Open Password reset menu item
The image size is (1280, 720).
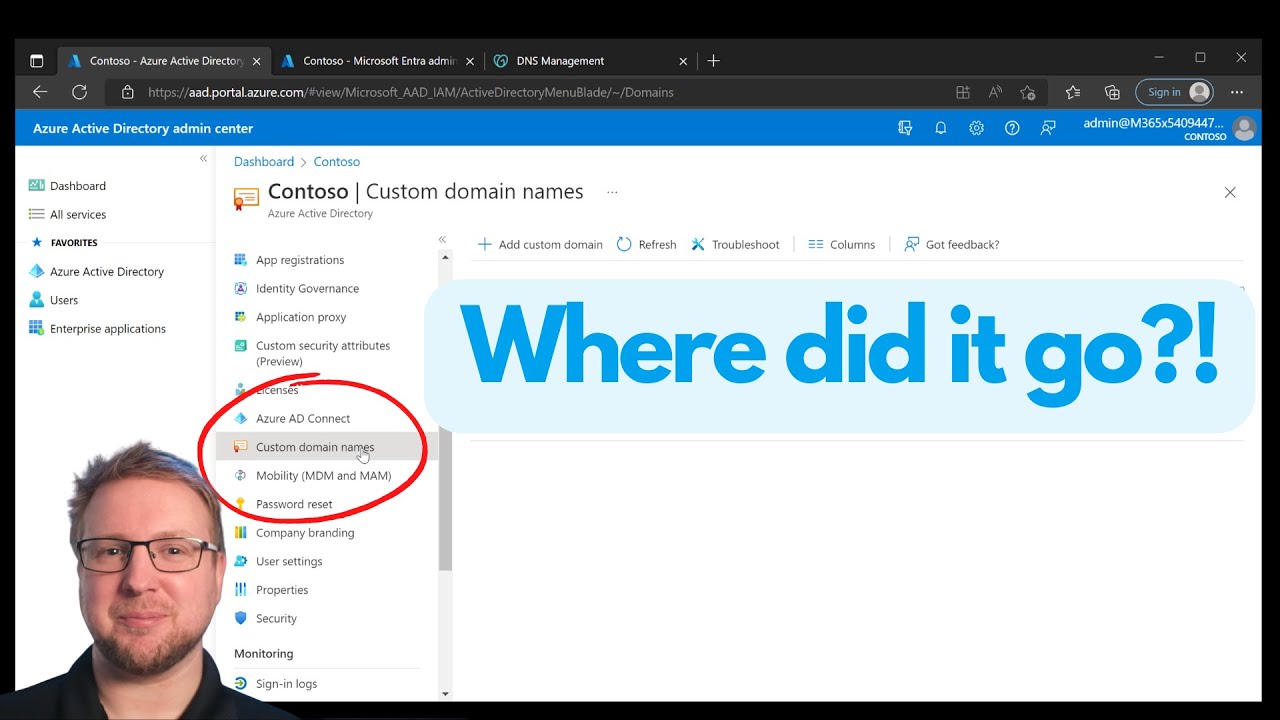tap(294, 505)
